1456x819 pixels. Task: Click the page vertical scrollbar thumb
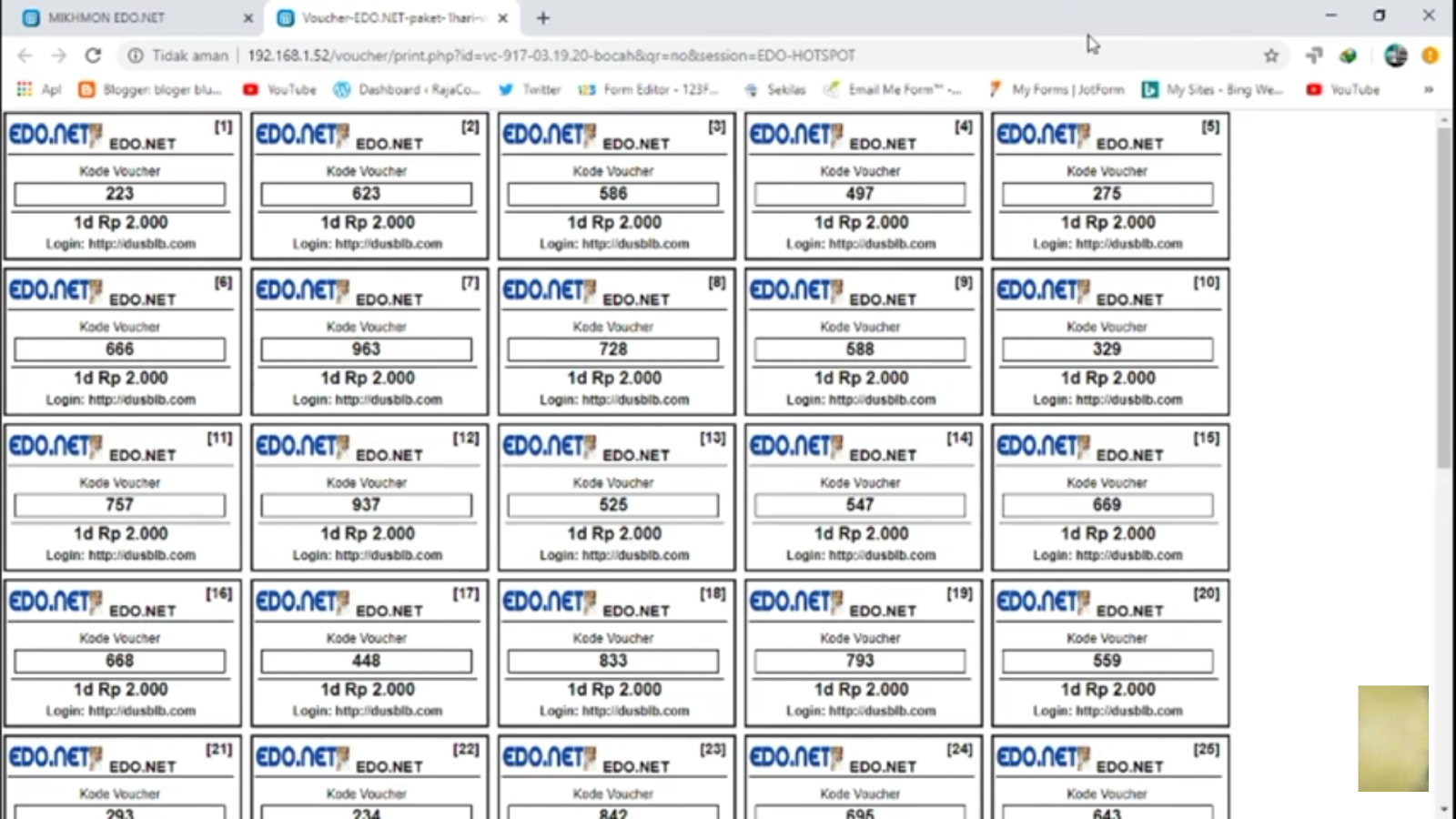tap(1444, 298)
